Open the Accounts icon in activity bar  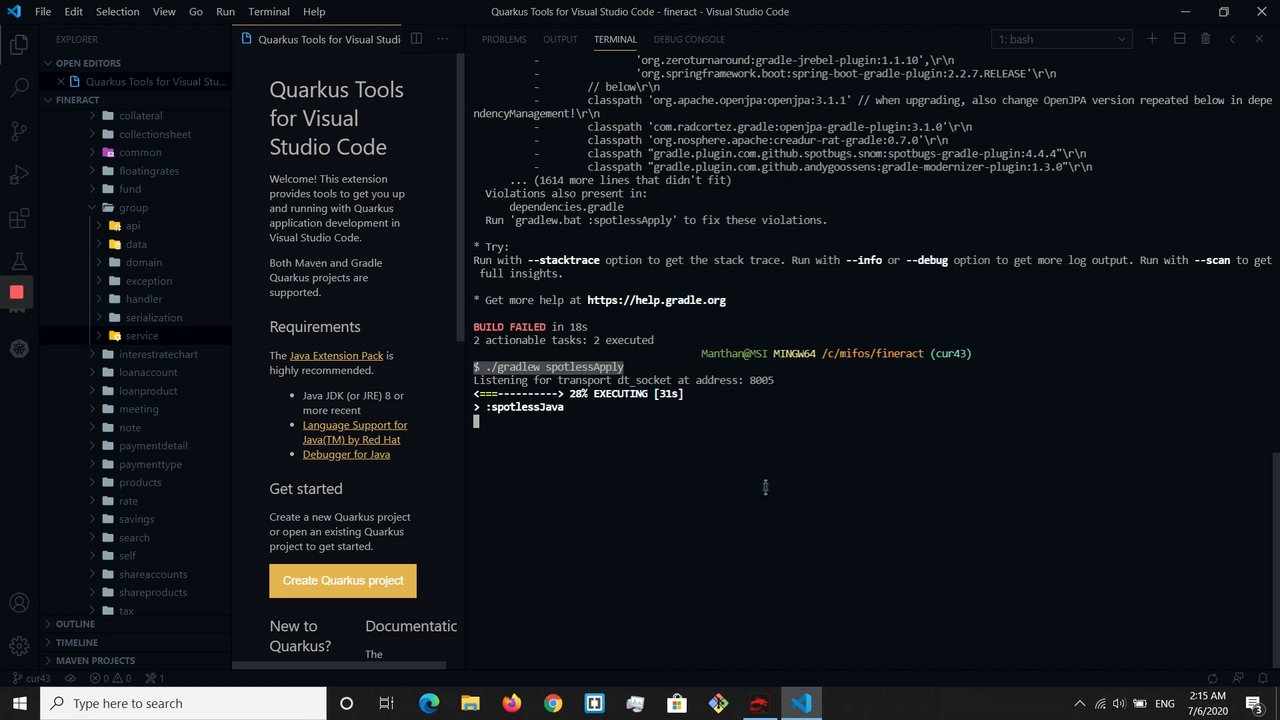pyautogui.click(x=19, y=603)
